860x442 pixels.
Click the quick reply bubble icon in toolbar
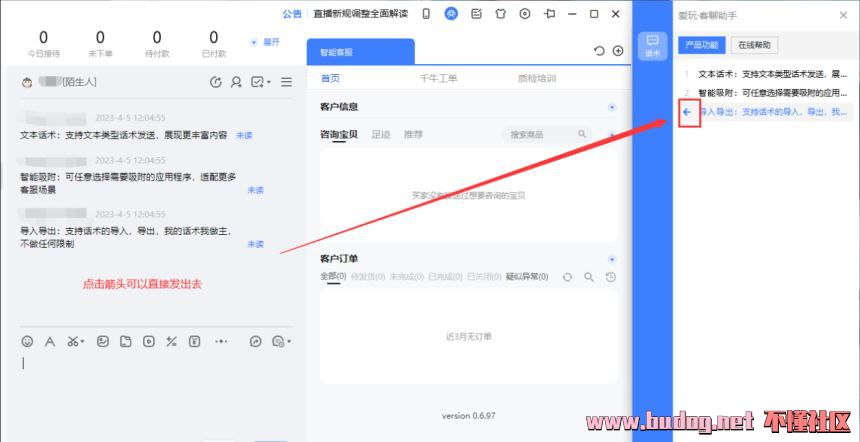[x=255, y=342]
